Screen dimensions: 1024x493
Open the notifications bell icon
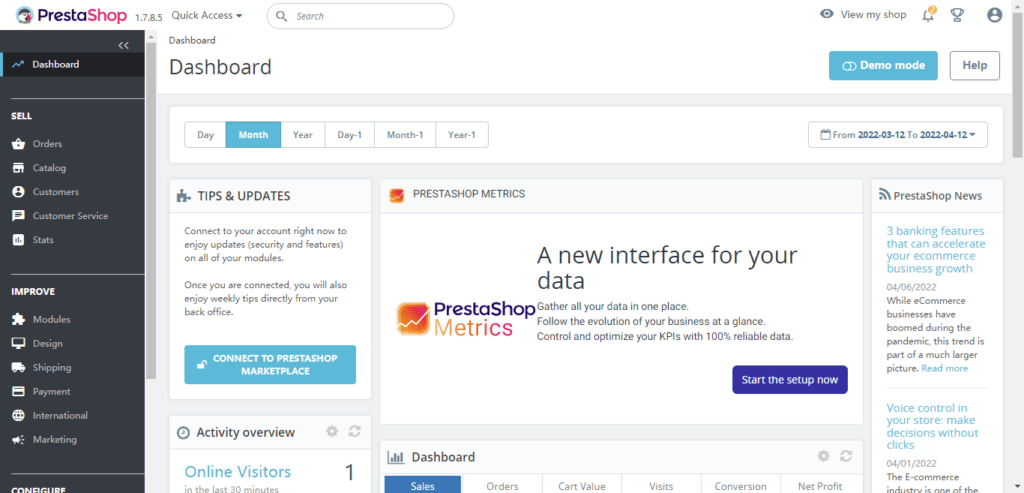click(929, 15)
